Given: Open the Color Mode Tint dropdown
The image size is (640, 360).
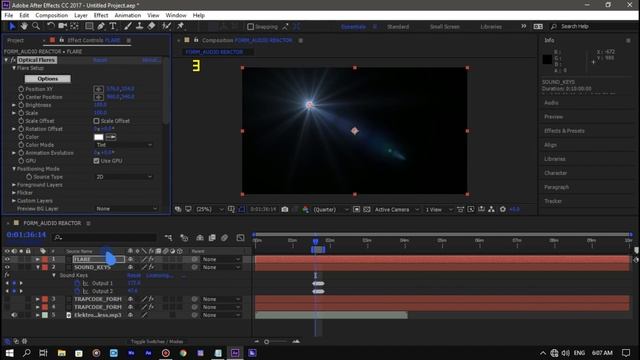Looking at the screenshot, I should [x=124, y=145].
